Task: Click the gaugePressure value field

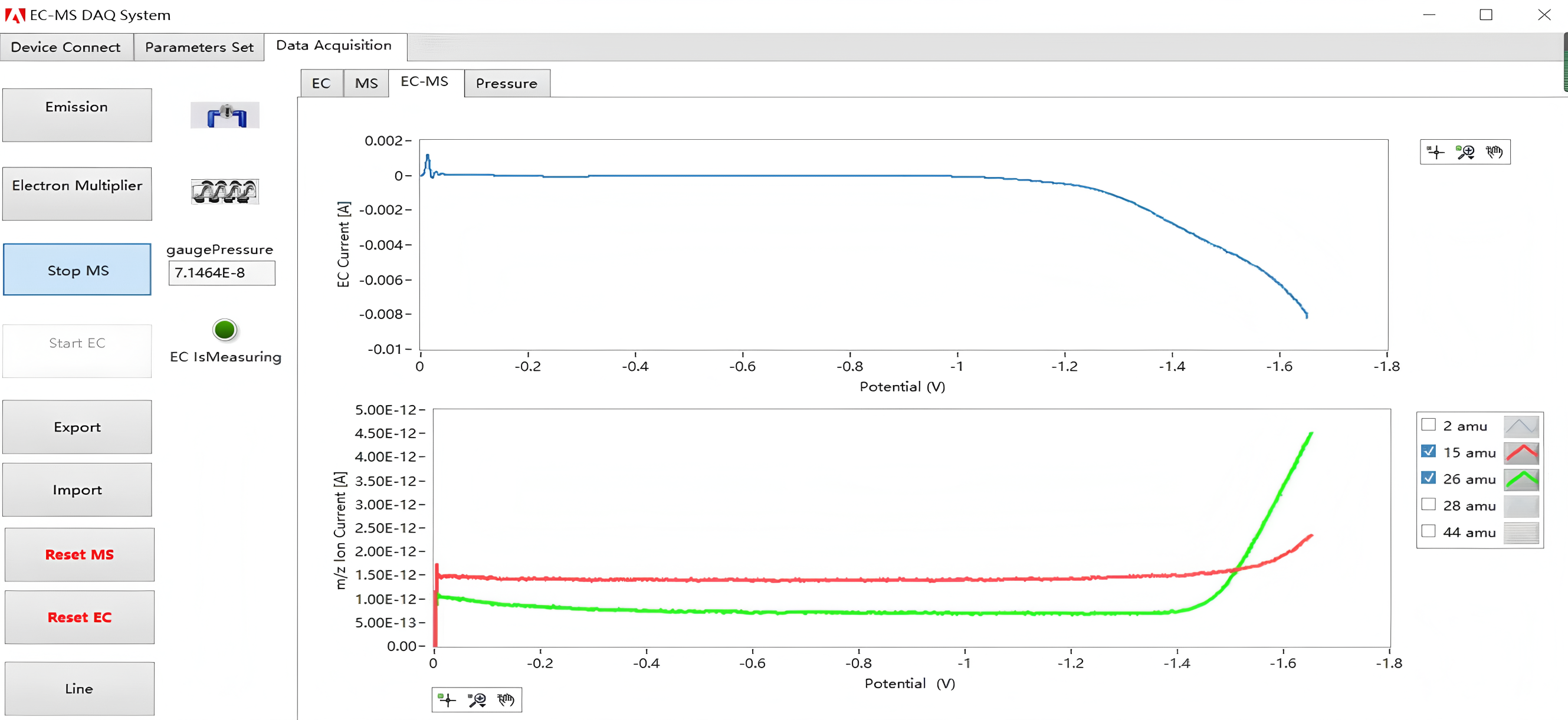Action: (222, 272)
